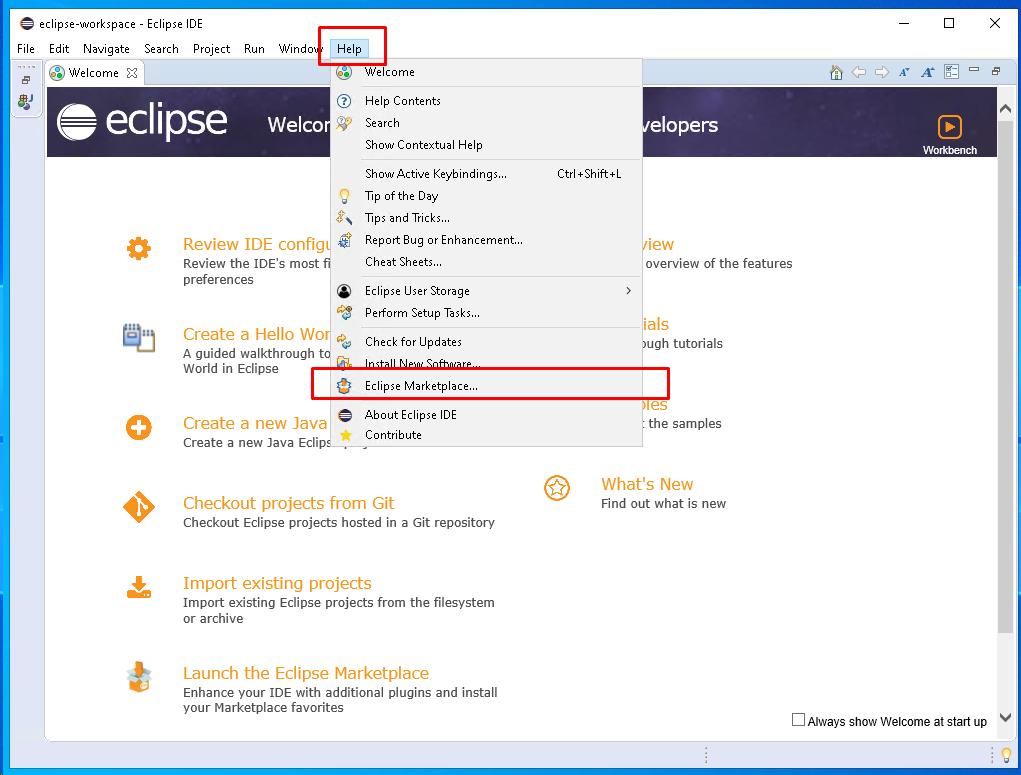Click the lightbulb icon in status bar
The image size is (1021, 775).
[1006, 755]
